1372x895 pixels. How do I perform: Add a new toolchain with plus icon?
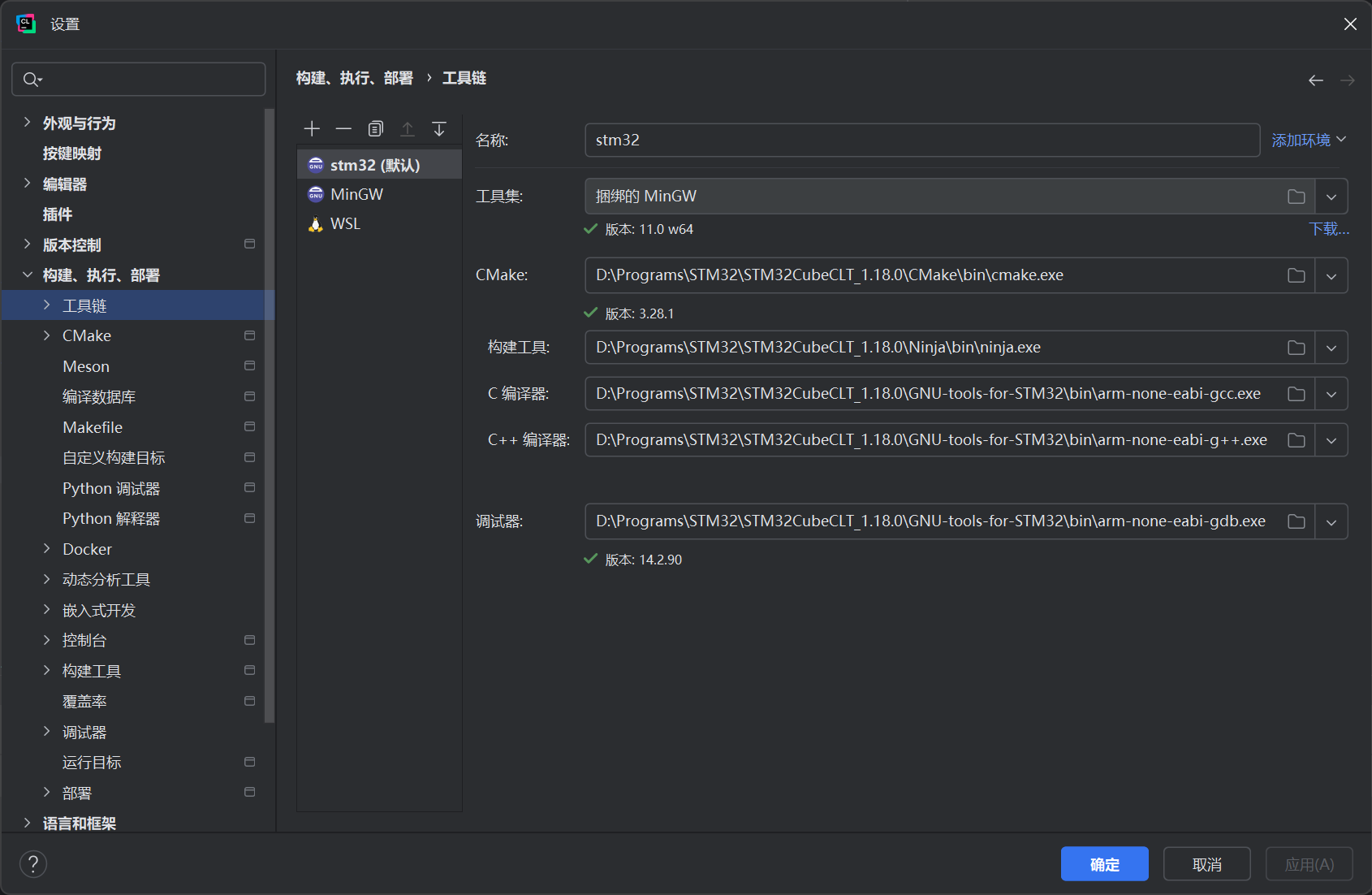click(x=312, y=129)
